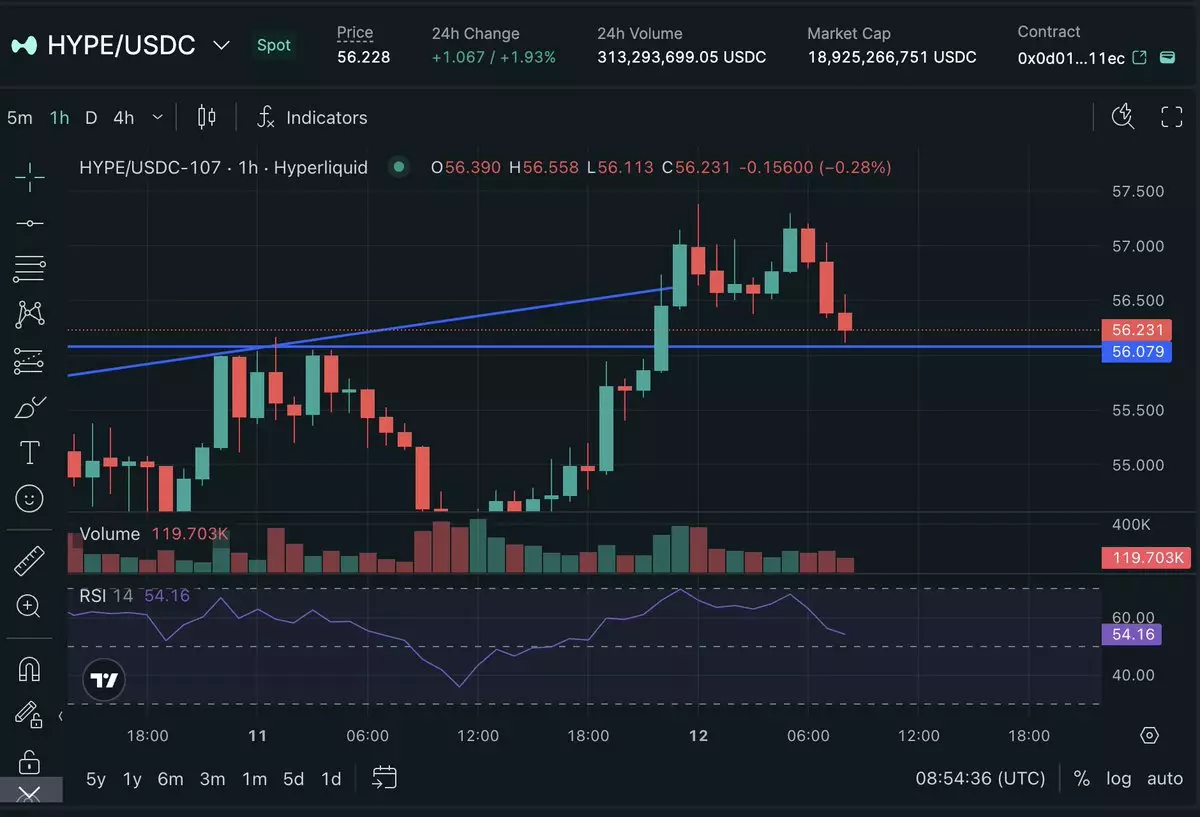The height and width of the screenshot is (817, 1200).
Task: Switch to the 4h timeframe
Action: (123, 117)
